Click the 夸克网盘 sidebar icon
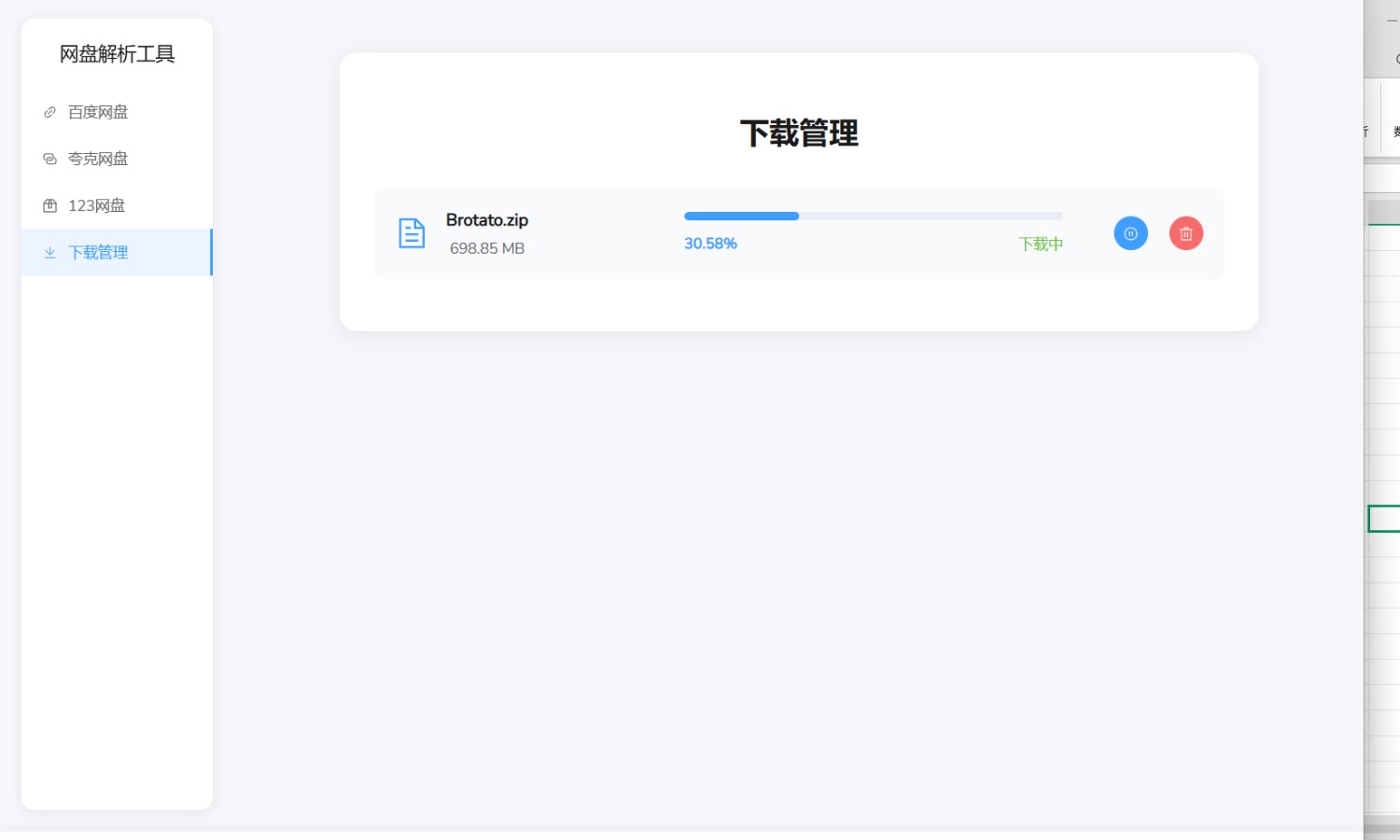Image resolution: width=1400 pixels, height=840 pixels. (x=50, y=159)
